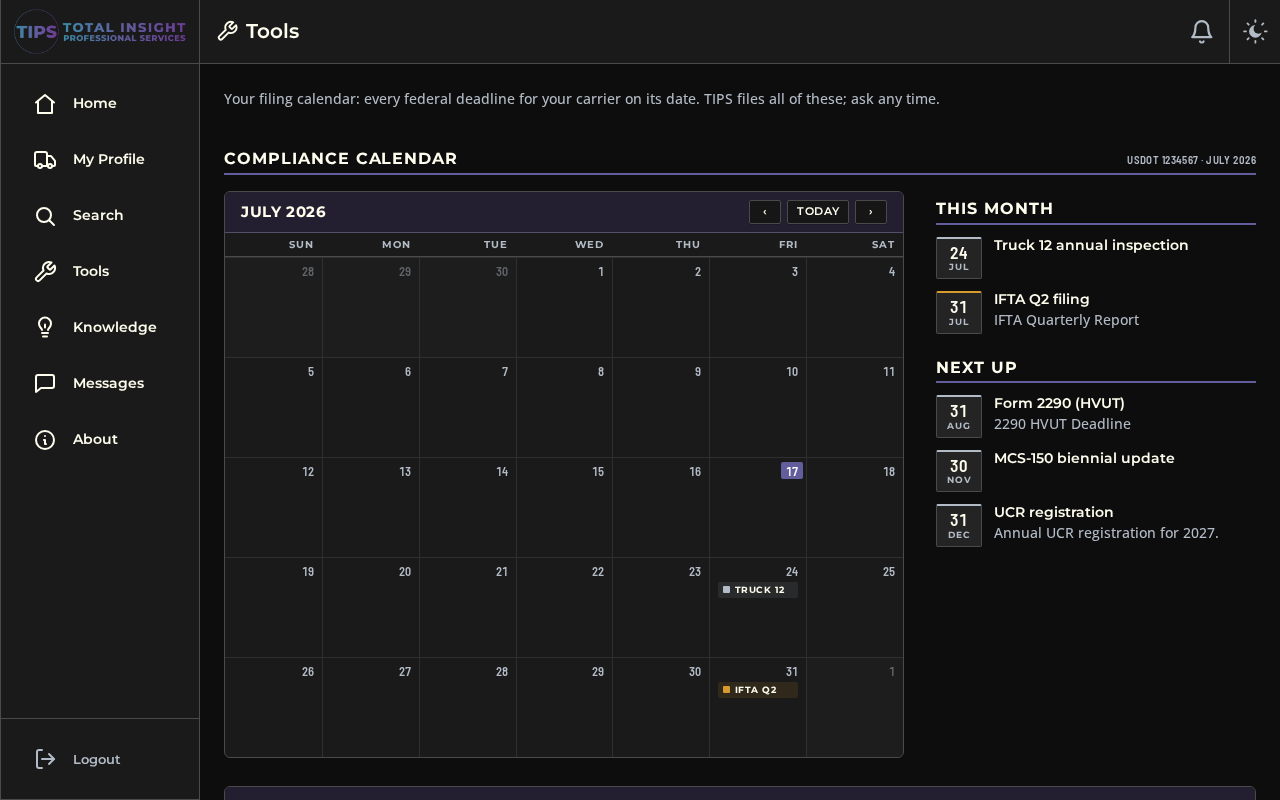Click the TIPS Total Insight logo
1280x800 pixels.
[x=100, y=32]
